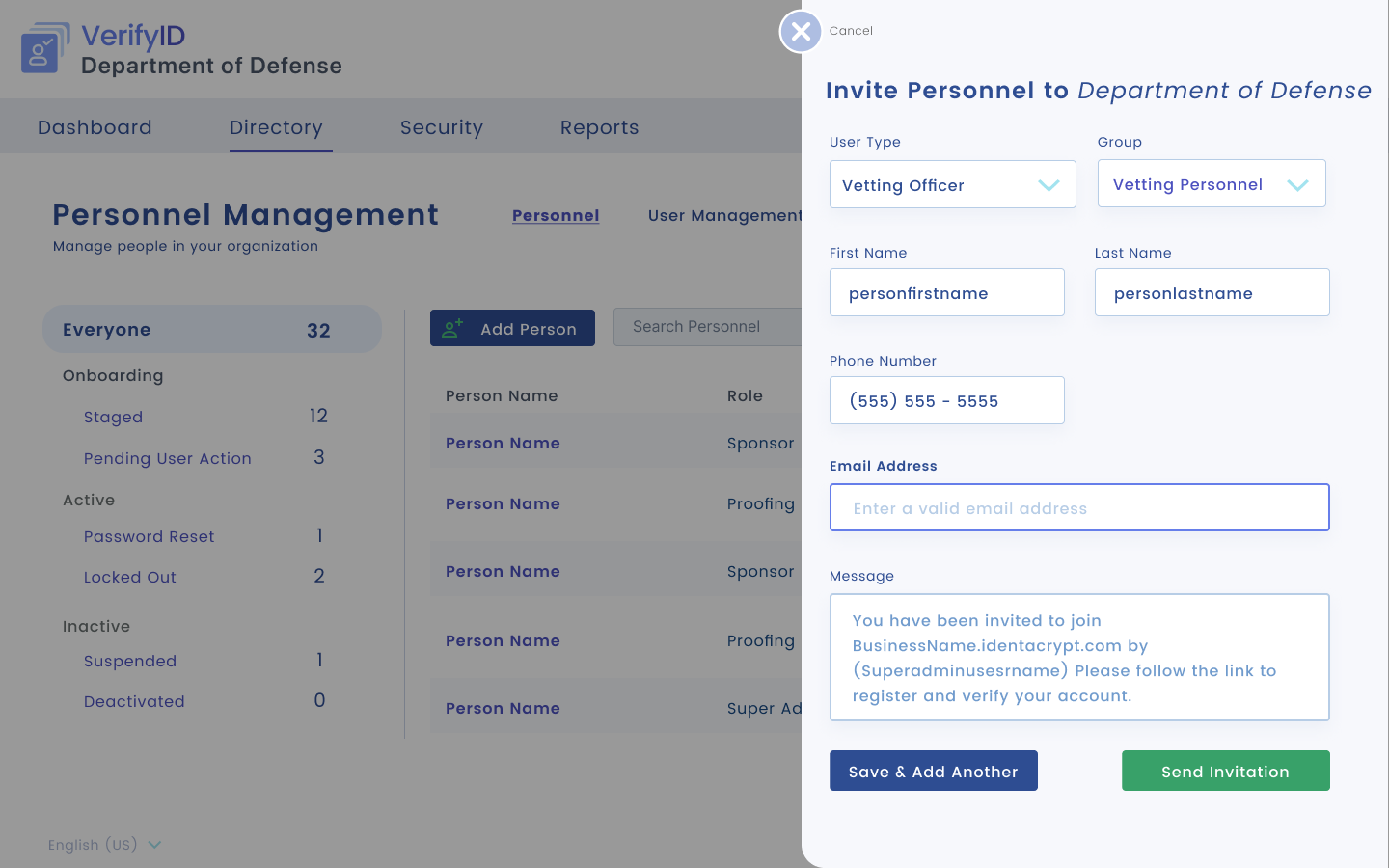Select the Everyone filter
The image size is (1389, 868).
tap(212, 330)
